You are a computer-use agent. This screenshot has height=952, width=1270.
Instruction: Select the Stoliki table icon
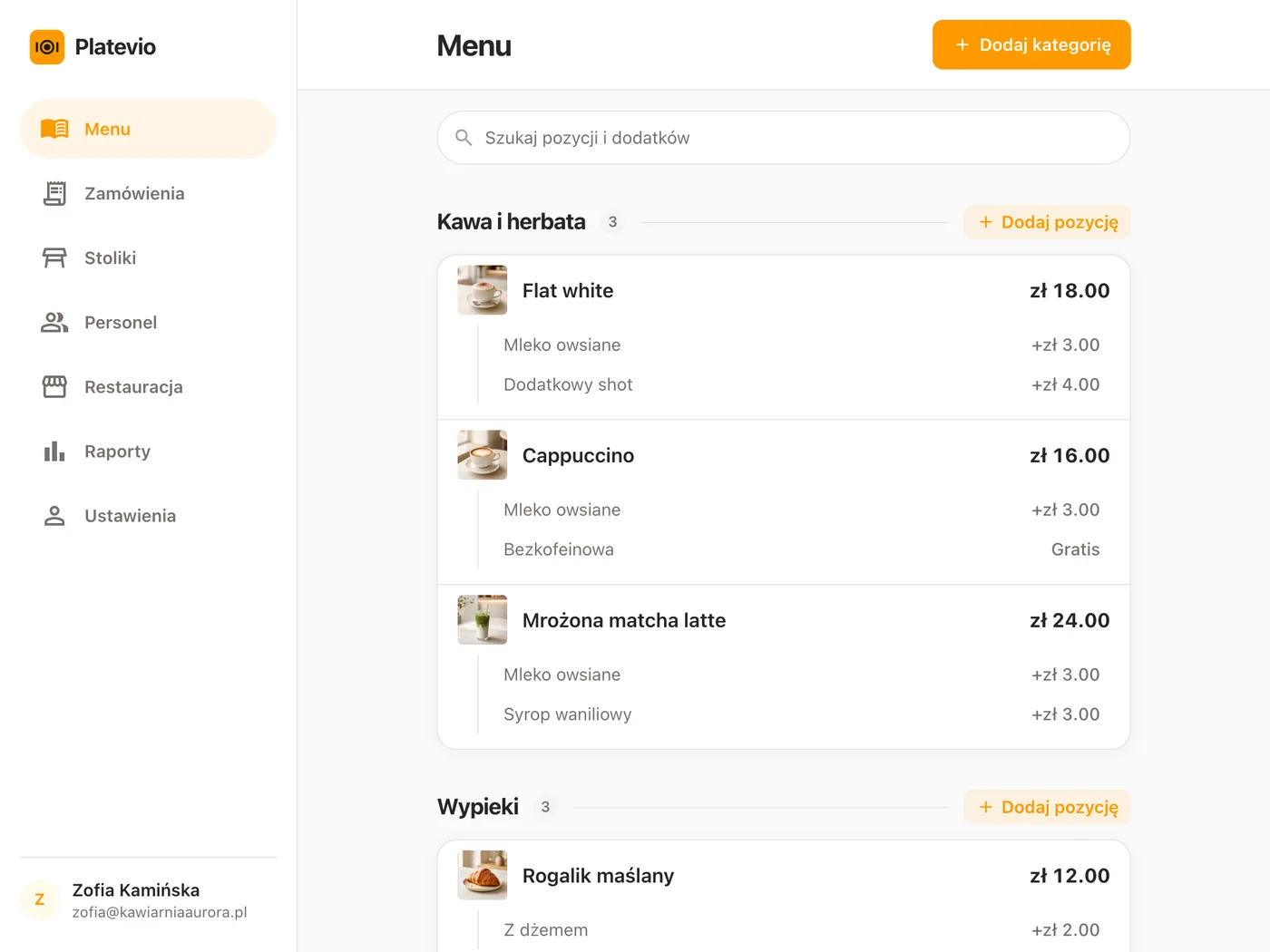tap(54, 257)
